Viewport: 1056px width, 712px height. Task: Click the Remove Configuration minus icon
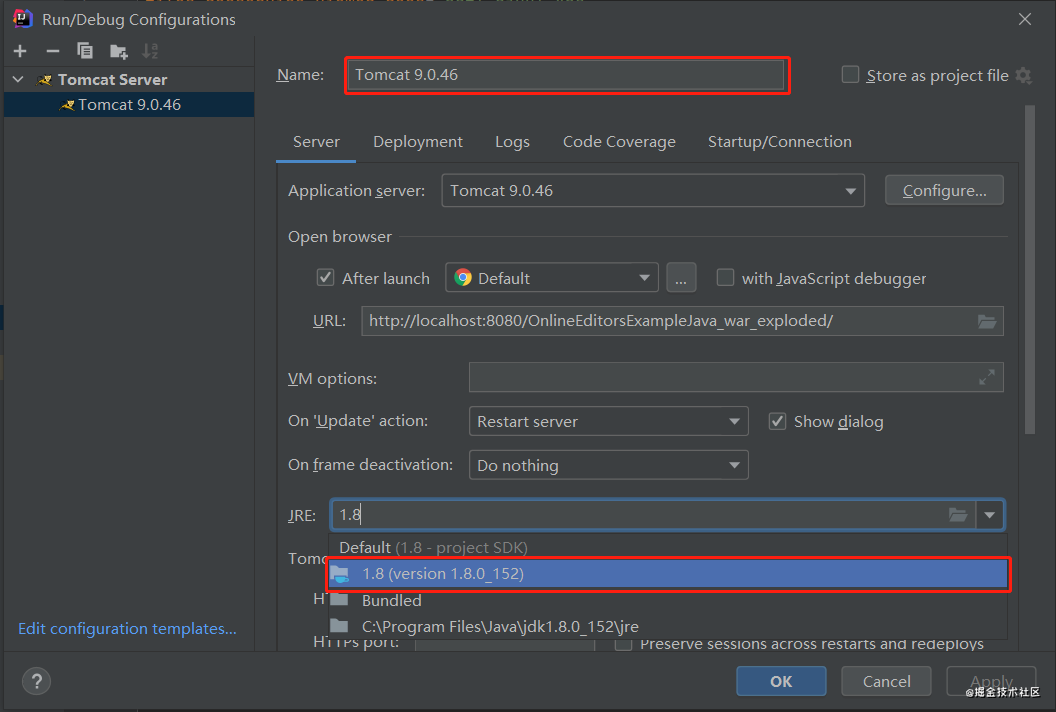click(53, 51)
